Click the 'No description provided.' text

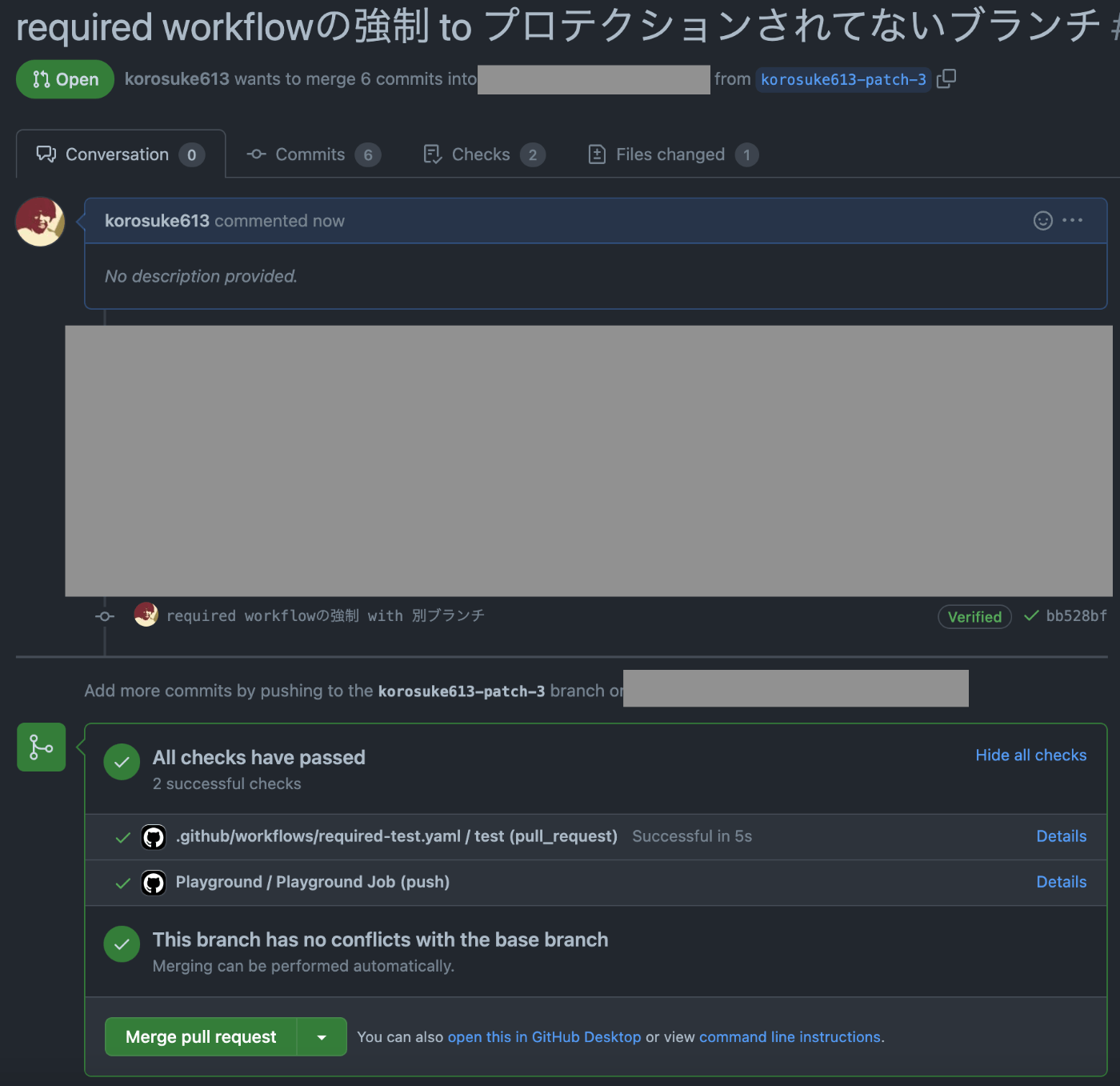coord(201,276)
